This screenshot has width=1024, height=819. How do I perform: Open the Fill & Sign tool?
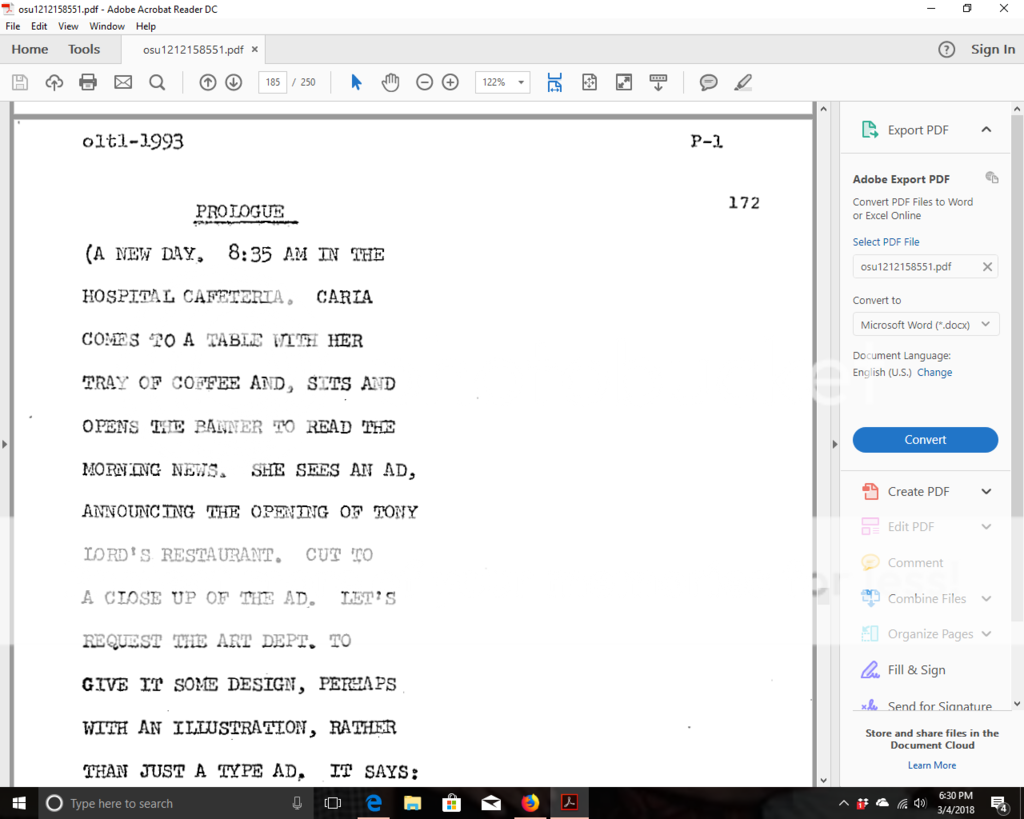pos(916,669)
